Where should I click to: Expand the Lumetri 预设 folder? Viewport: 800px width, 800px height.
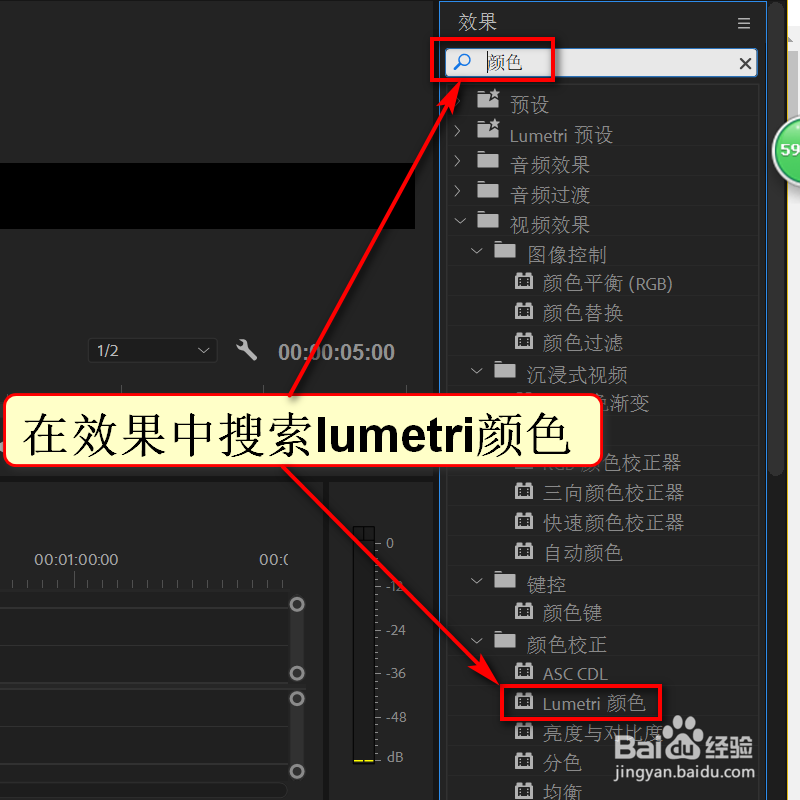coord(458,131)
